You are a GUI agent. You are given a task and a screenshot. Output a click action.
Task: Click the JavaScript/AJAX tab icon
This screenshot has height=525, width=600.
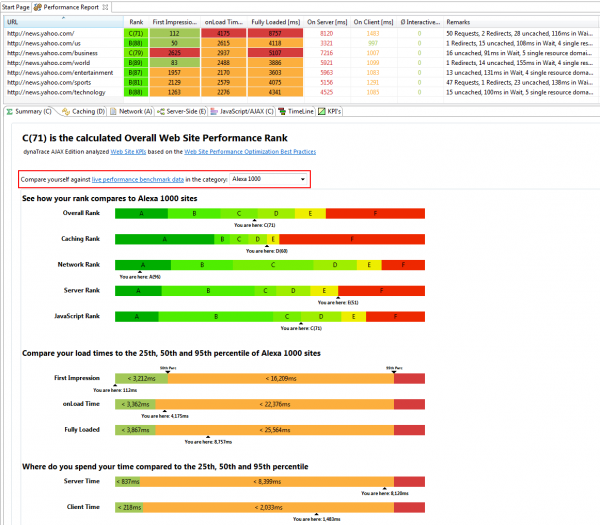[214, 111]
